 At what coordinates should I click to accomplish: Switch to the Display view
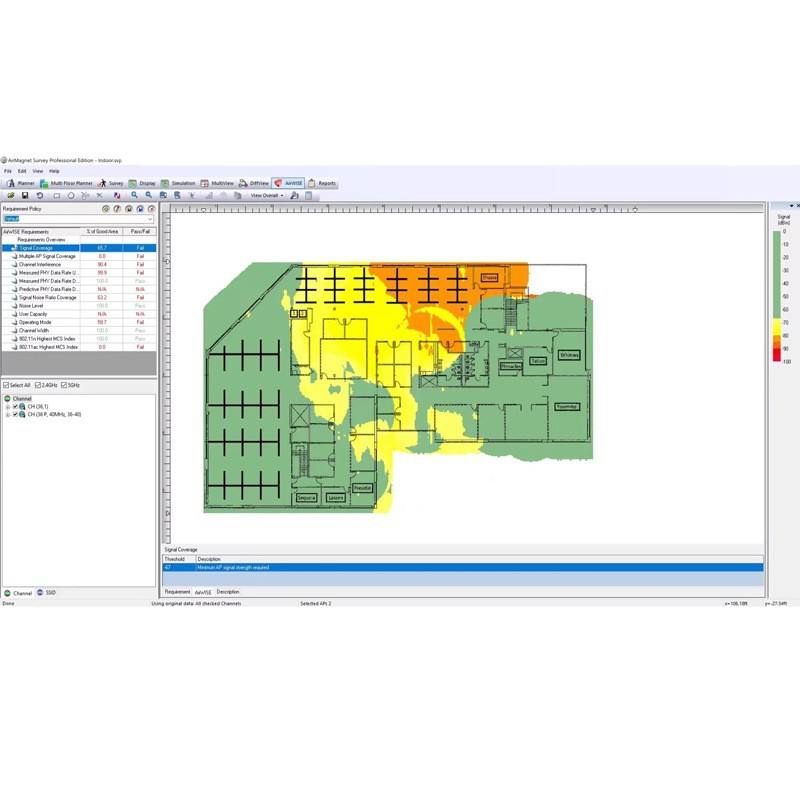(142, 183)
